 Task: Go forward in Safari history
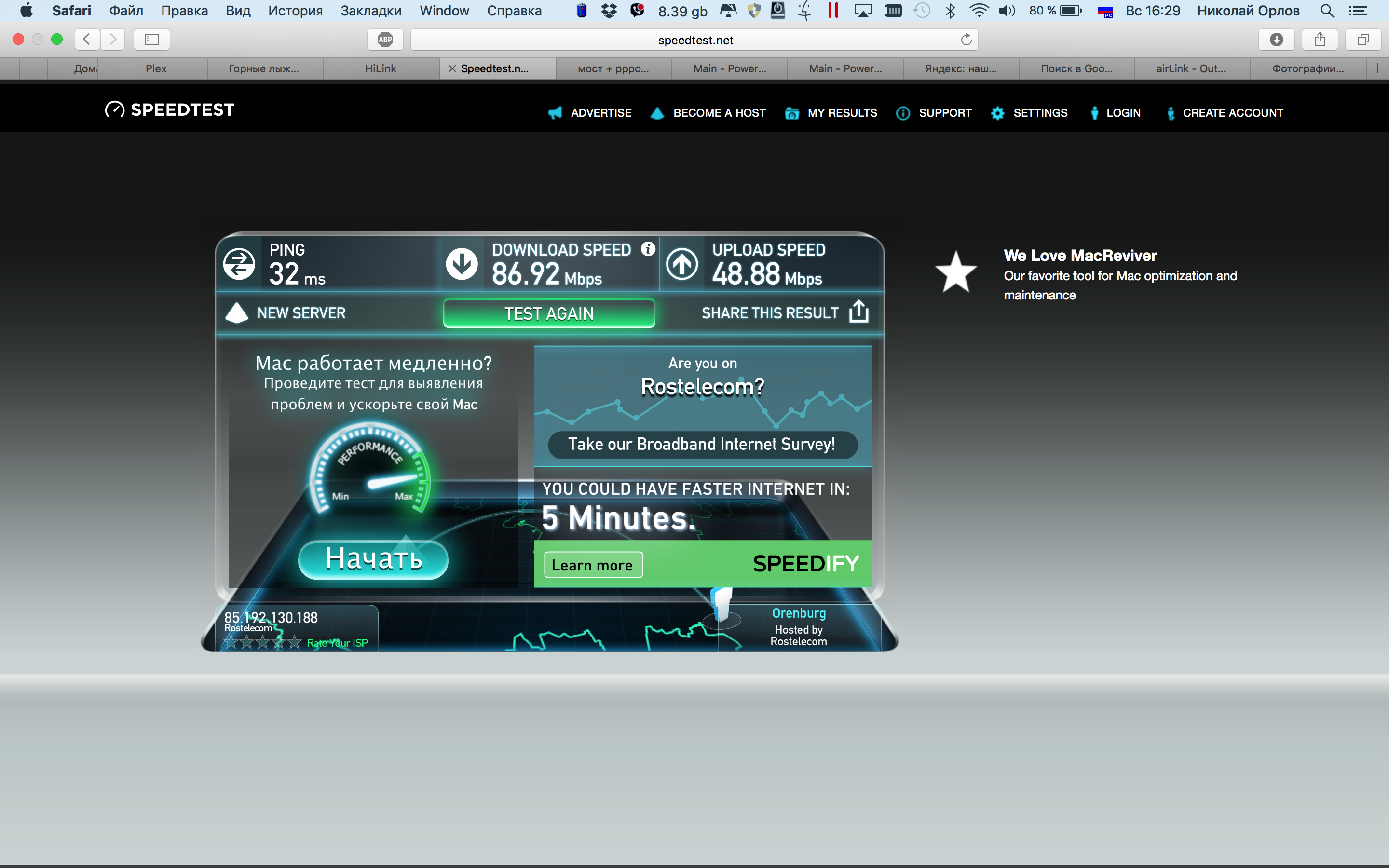tap(112, 40)
